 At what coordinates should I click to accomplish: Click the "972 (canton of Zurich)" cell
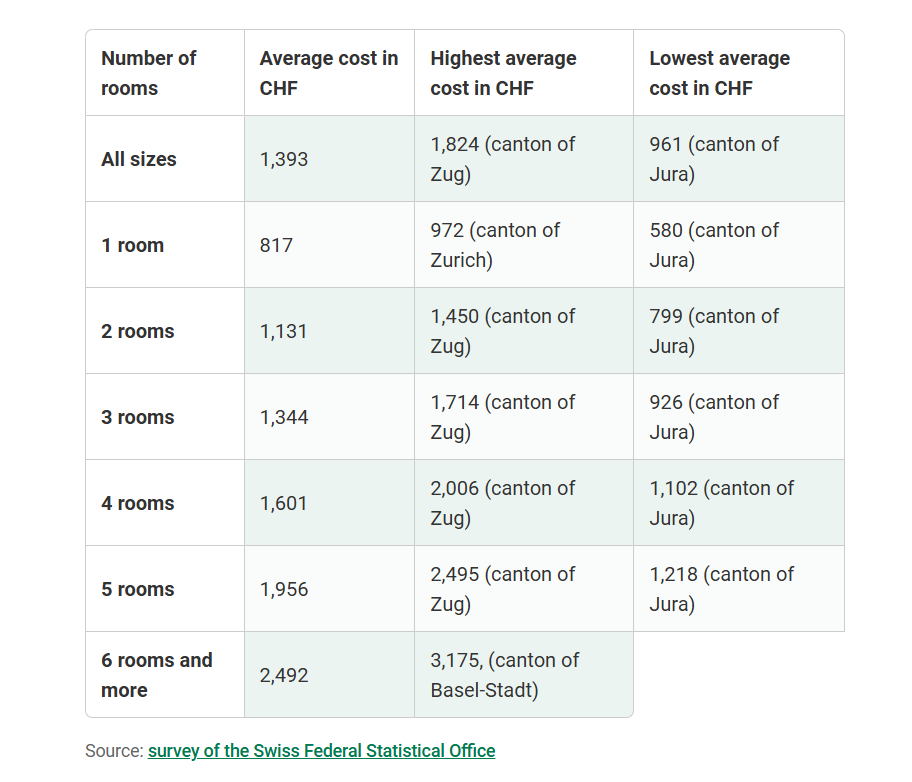pos(495,245)
